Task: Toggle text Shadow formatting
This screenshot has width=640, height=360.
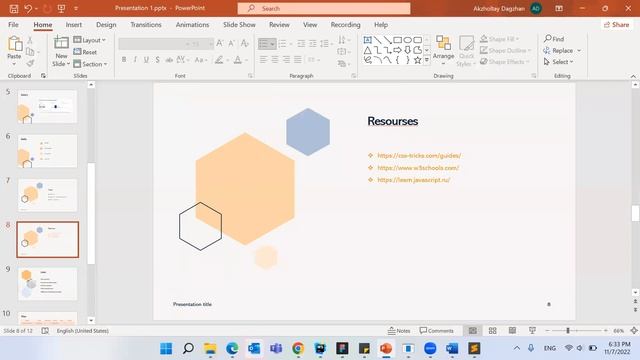Action: pos(158,60)
